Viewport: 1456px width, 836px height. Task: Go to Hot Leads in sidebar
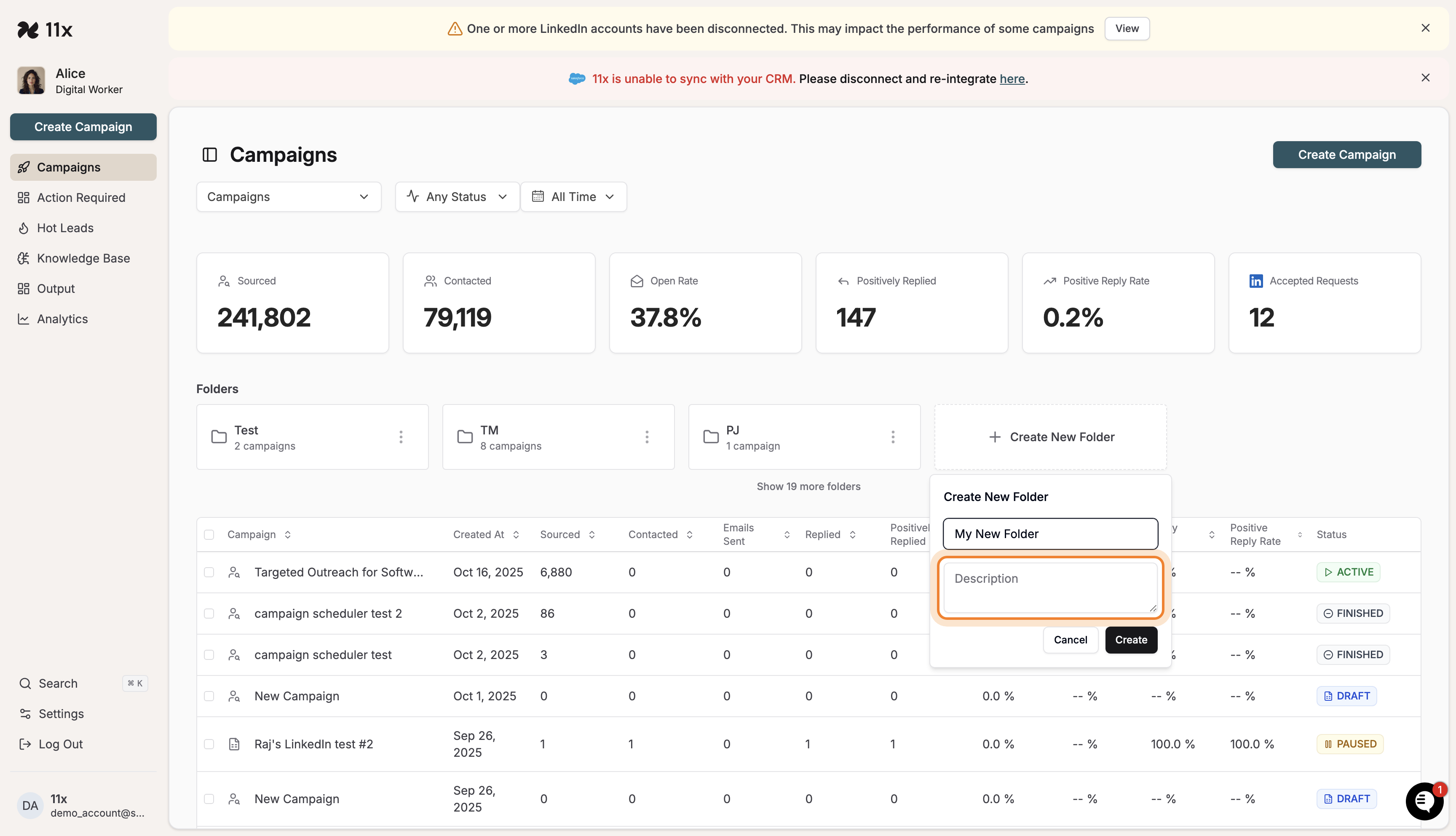coord(65,228)
